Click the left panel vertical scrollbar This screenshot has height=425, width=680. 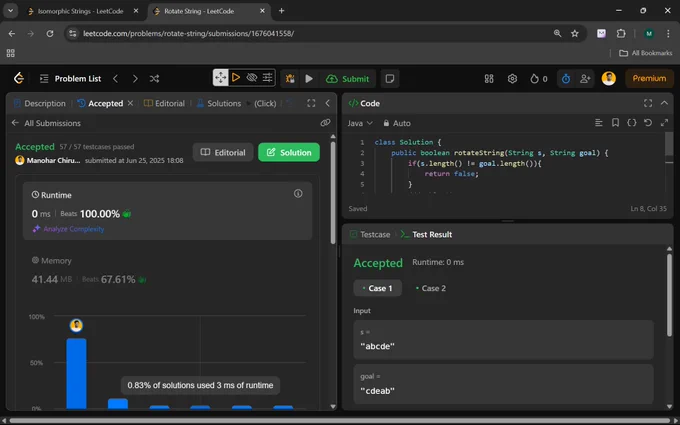333,193
